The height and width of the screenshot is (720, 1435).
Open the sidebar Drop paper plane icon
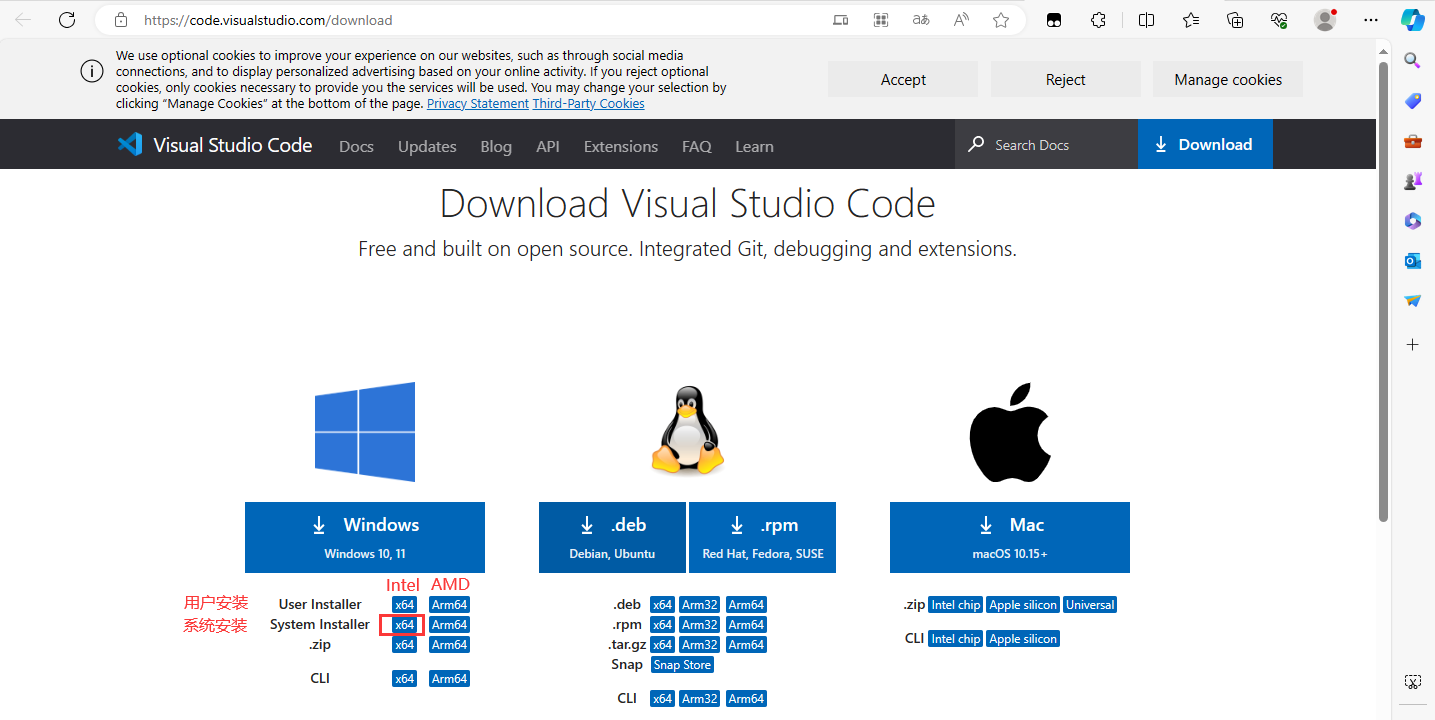click(x=1413, y=301)
